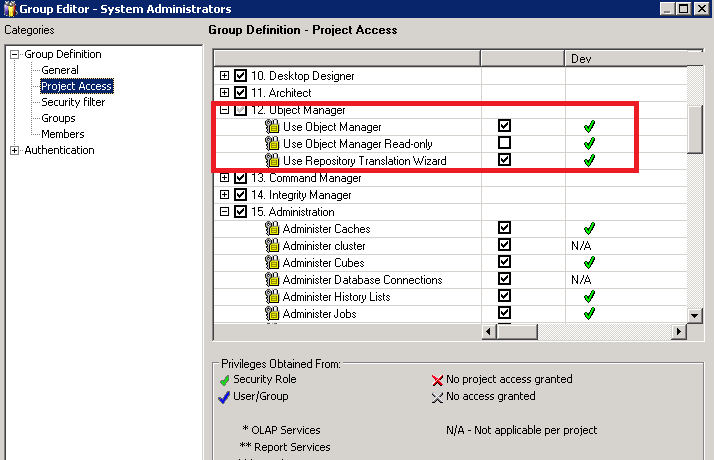Uncheck the Administer Cubes checkbox
714x460 pixels.
(x=504, y=261)
